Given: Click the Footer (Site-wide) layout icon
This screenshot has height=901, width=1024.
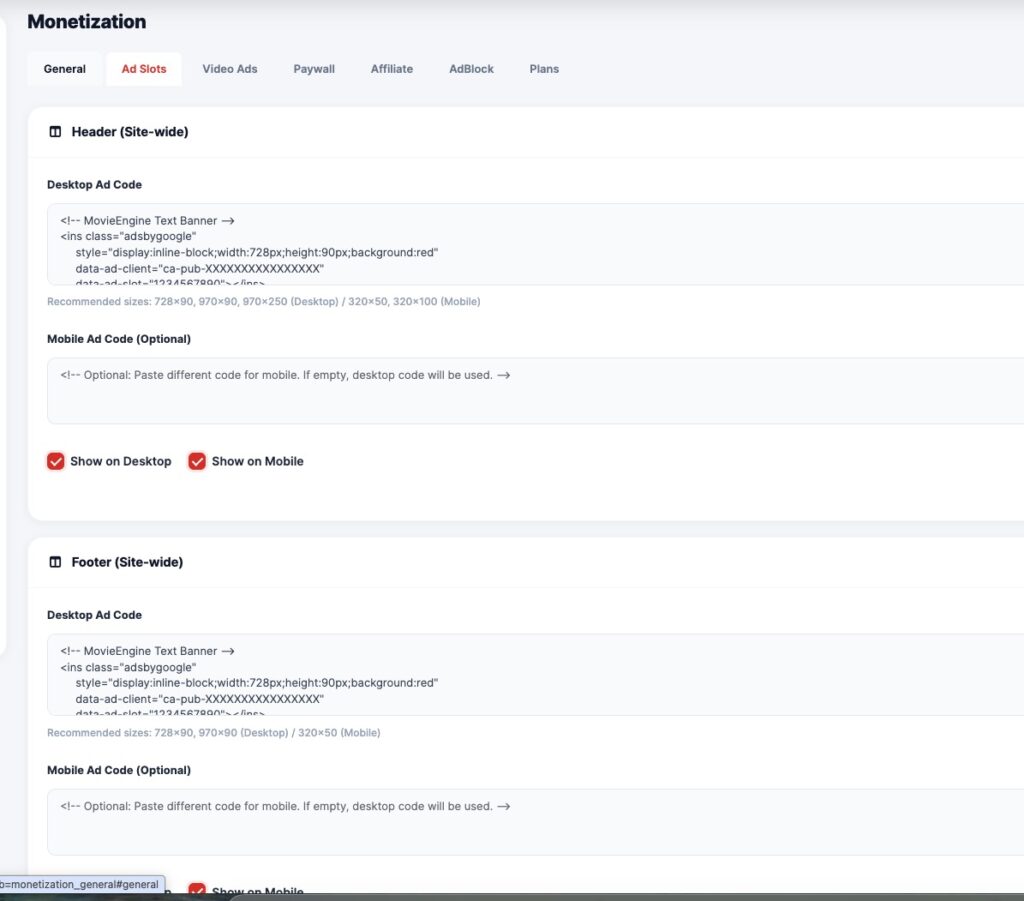Looking at the screenshot, I should point(55,562).
